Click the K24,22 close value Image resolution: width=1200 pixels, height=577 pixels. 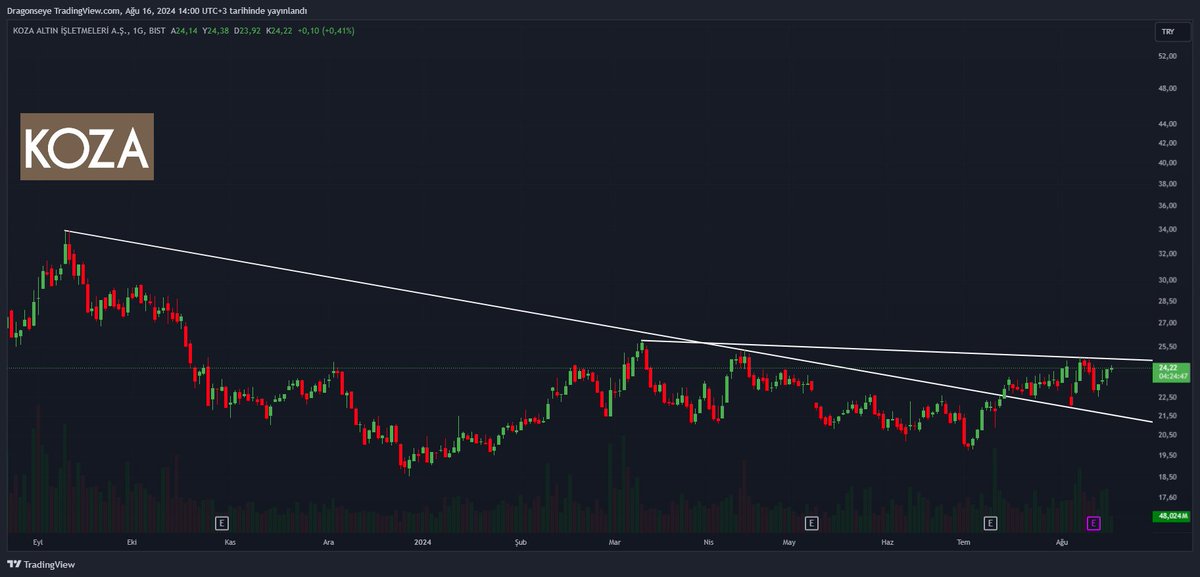(x=279, y=31)
